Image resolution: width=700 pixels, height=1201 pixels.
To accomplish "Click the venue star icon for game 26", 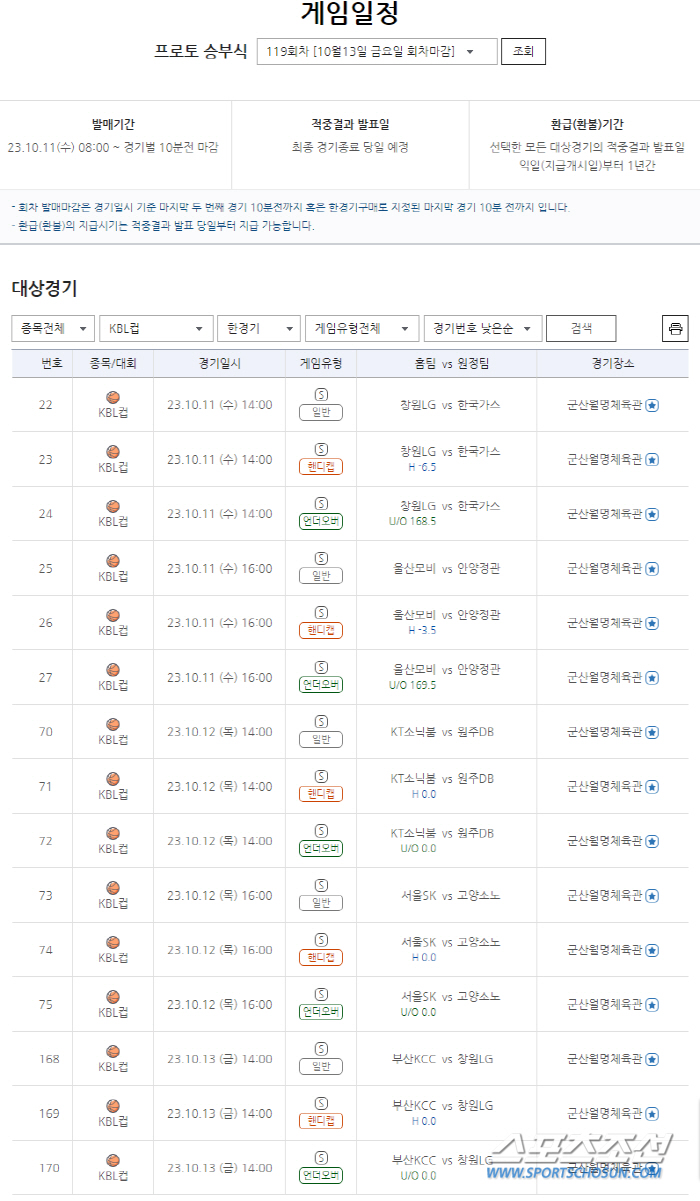I will (x=652, y=623).
